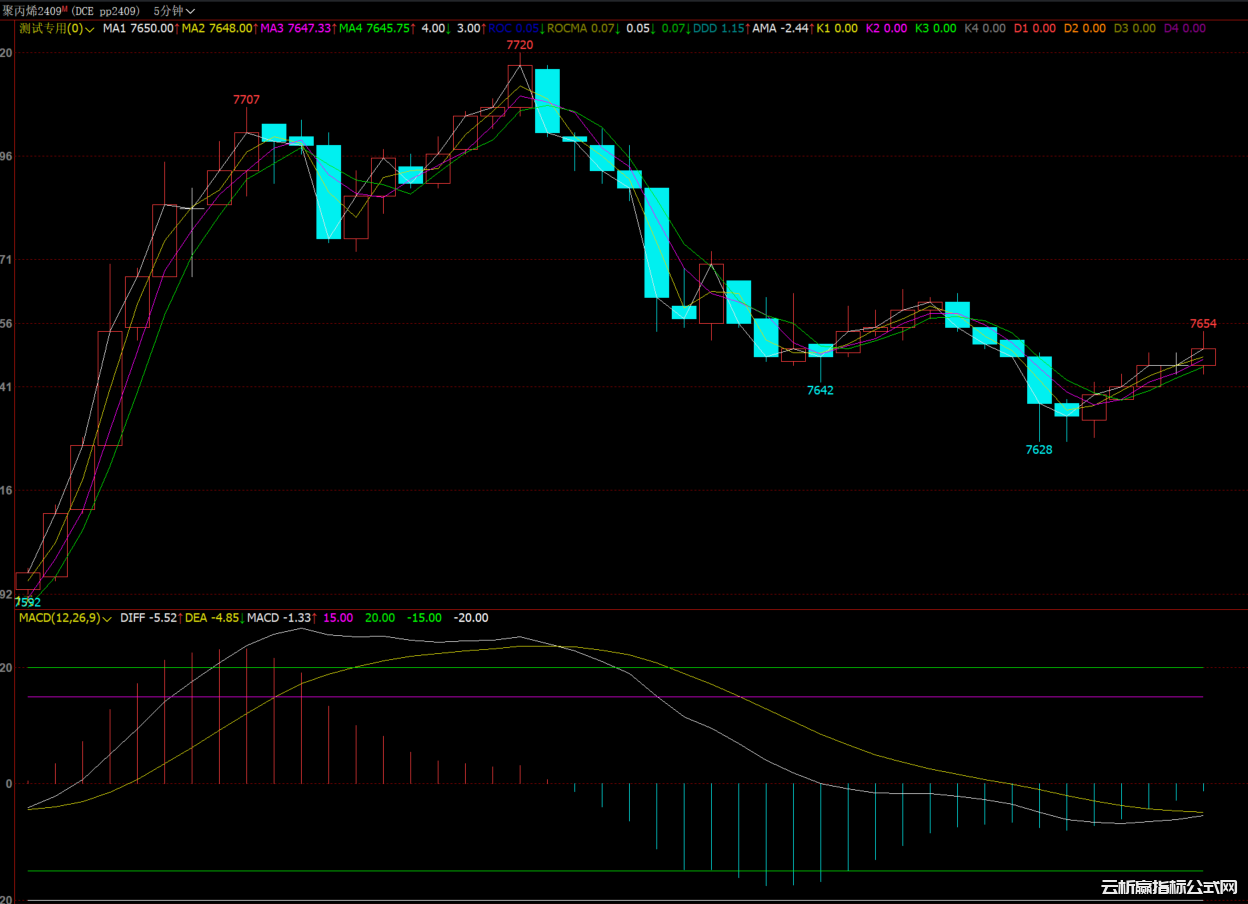Expand the MACD(12,26,9) indicator dropdown
The width and height of the screenshot is (1248, 904).
coord(65,618)
